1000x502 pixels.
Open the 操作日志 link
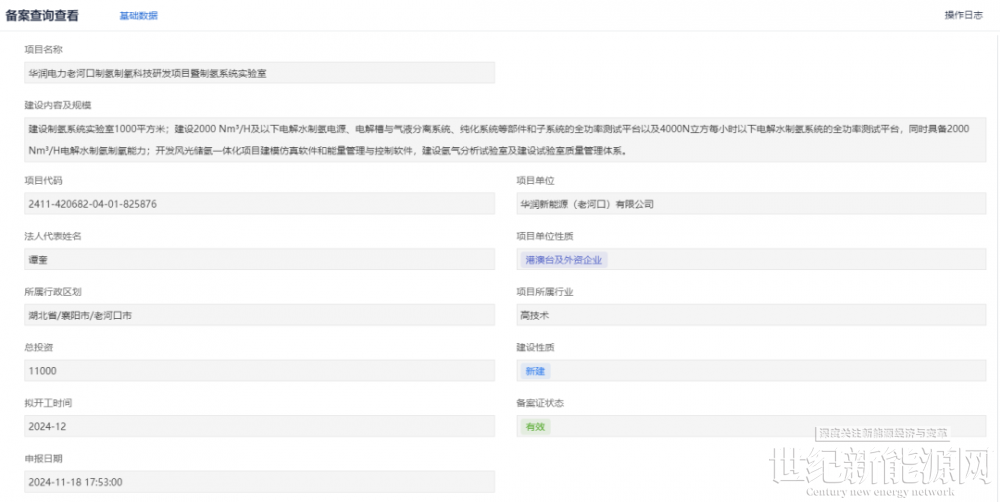click(963, 15)
